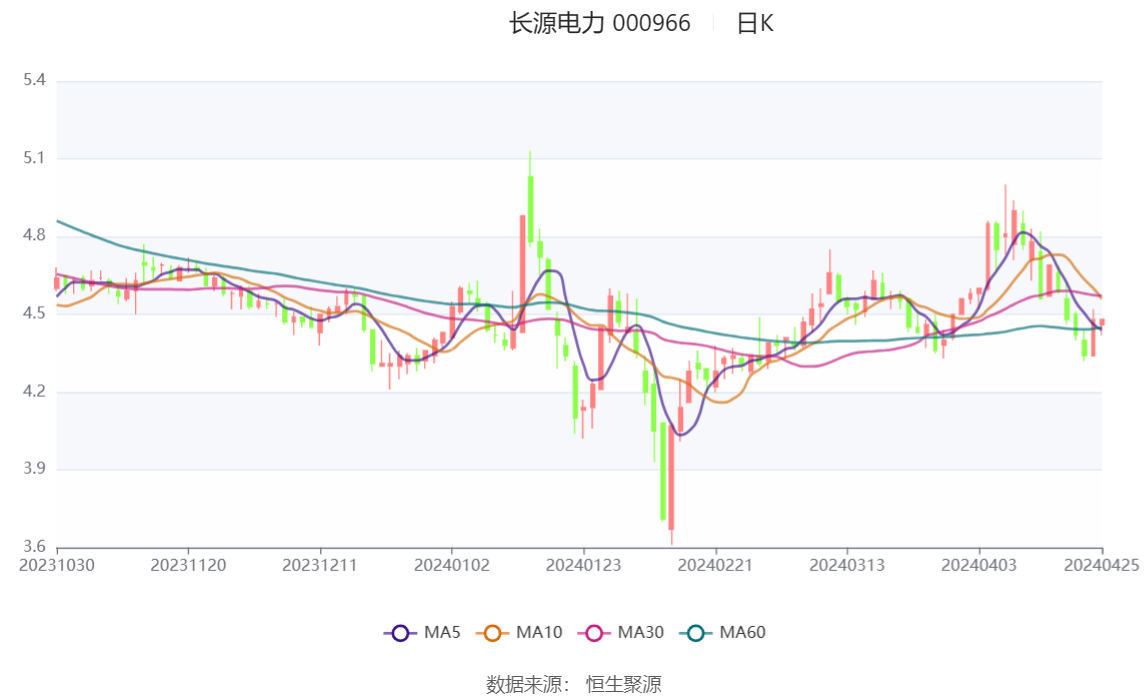Screen dimensions: 1148x699
Task: Click the 20240313 date label
Action: [847, 566]
